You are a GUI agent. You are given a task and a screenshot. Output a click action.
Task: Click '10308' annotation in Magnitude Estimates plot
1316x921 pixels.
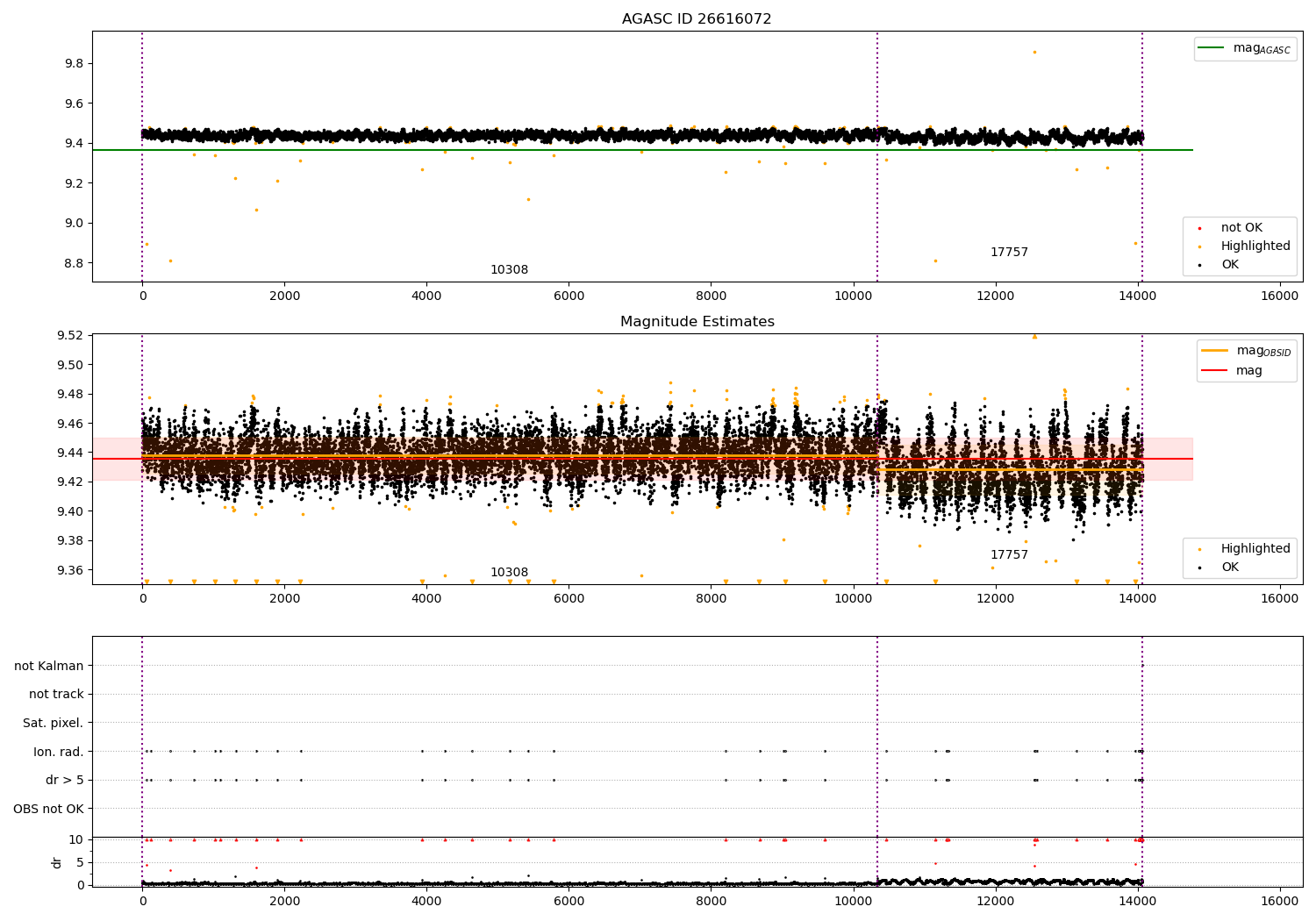point(509,573)
